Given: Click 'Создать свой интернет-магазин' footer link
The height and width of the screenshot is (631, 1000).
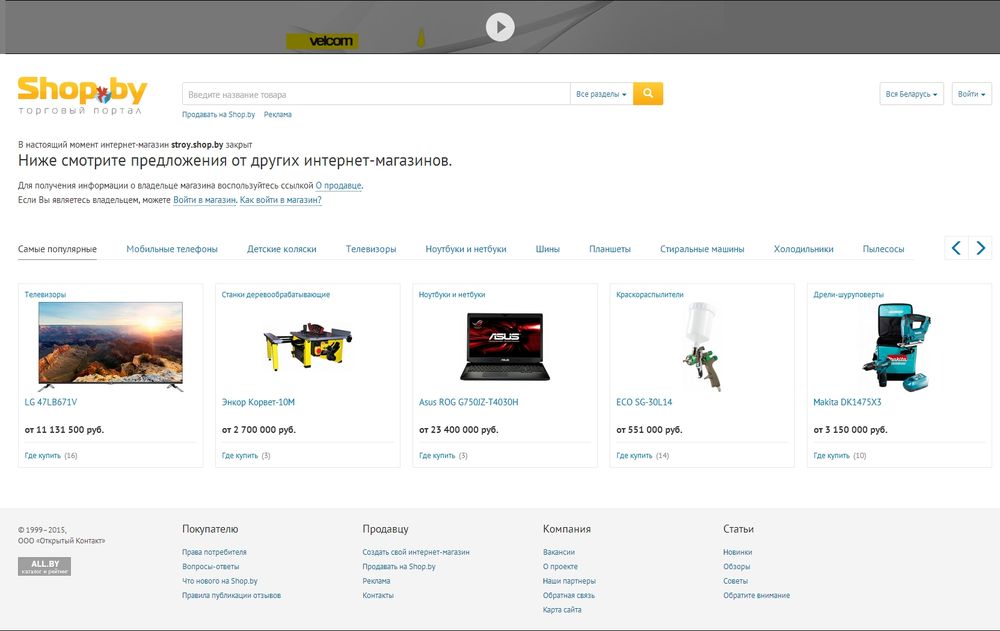Looking at the screenshot, I should tap(416, 553).
